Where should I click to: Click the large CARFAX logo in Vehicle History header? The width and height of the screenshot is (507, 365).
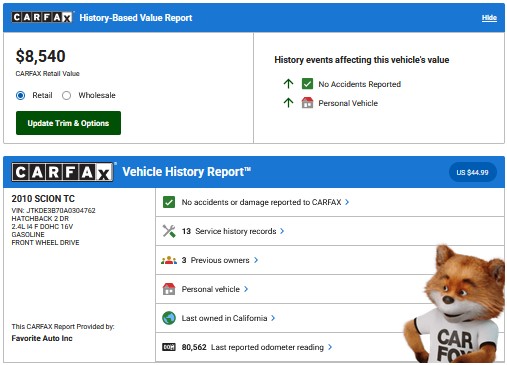point(62,172)
